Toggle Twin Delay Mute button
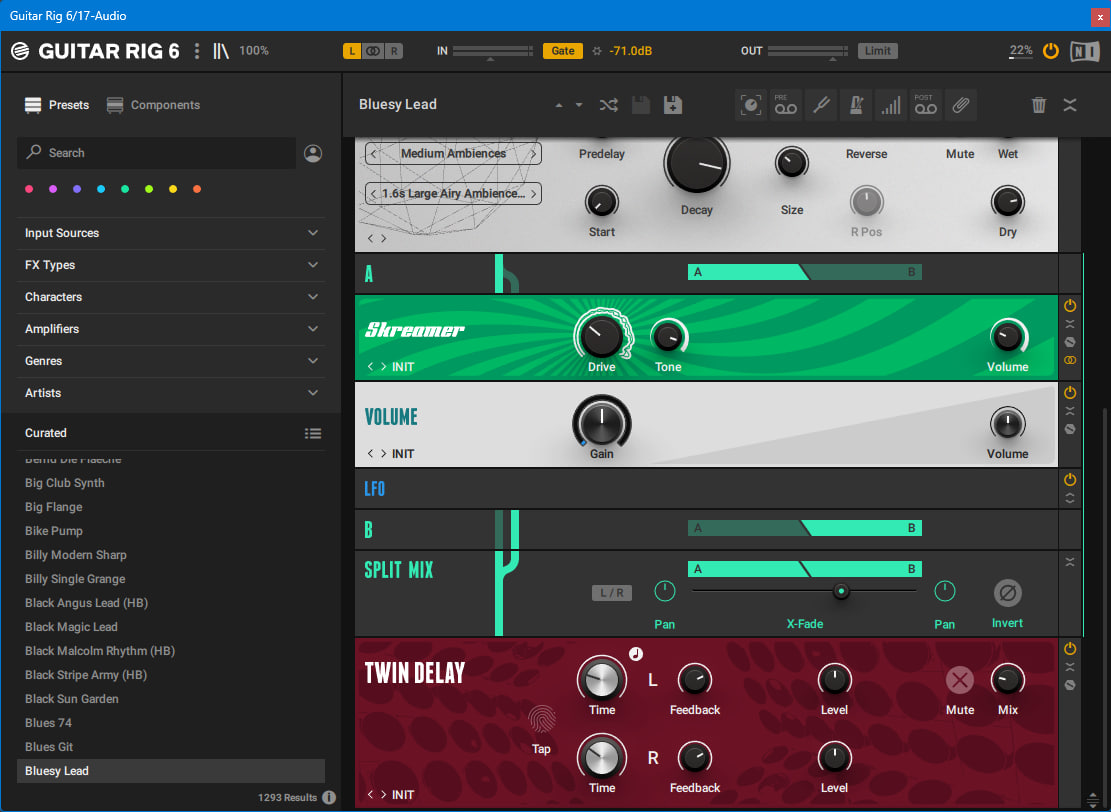Screen dimensions: 1111x812 [x=960, y=680]
